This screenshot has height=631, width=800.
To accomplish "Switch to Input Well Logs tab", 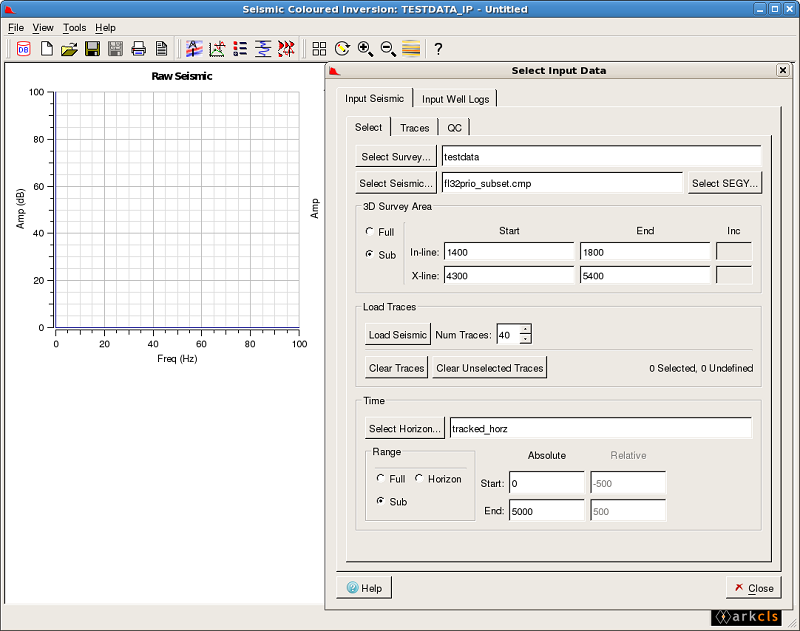I will click(455, 99).
